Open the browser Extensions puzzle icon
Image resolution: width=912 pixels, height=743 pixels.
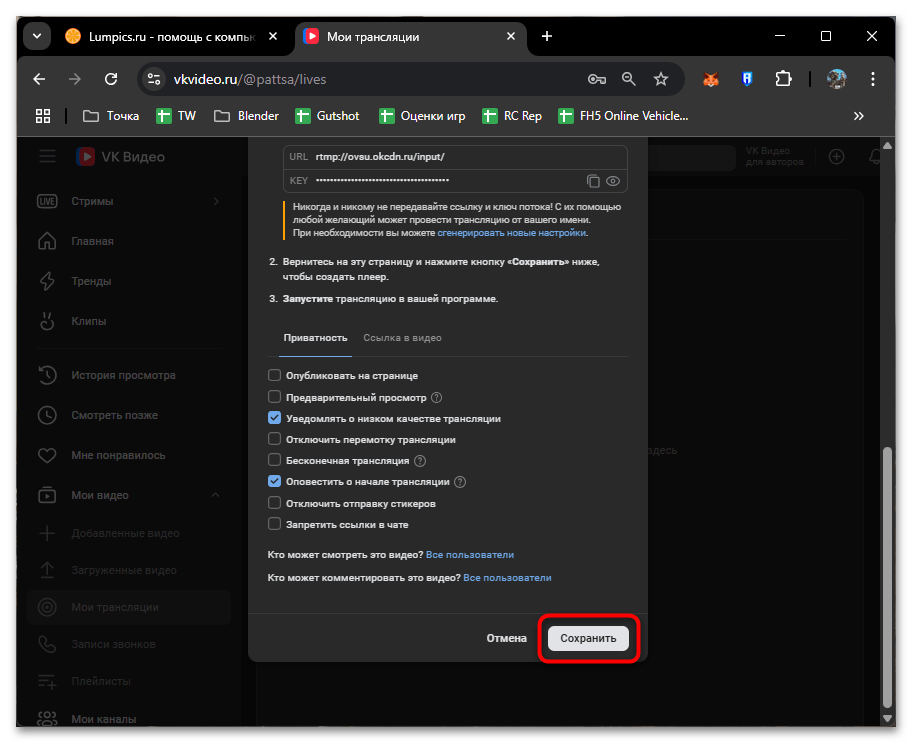[783, 79]
